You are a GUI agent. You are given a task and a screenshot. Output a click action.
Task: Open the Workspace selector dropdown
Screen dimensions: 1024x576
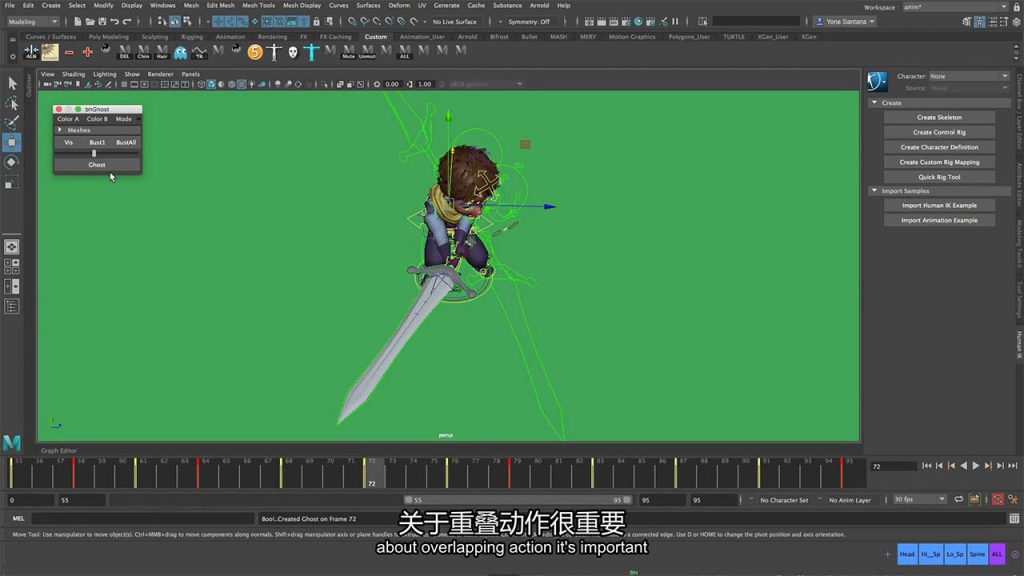click(955, 7)
